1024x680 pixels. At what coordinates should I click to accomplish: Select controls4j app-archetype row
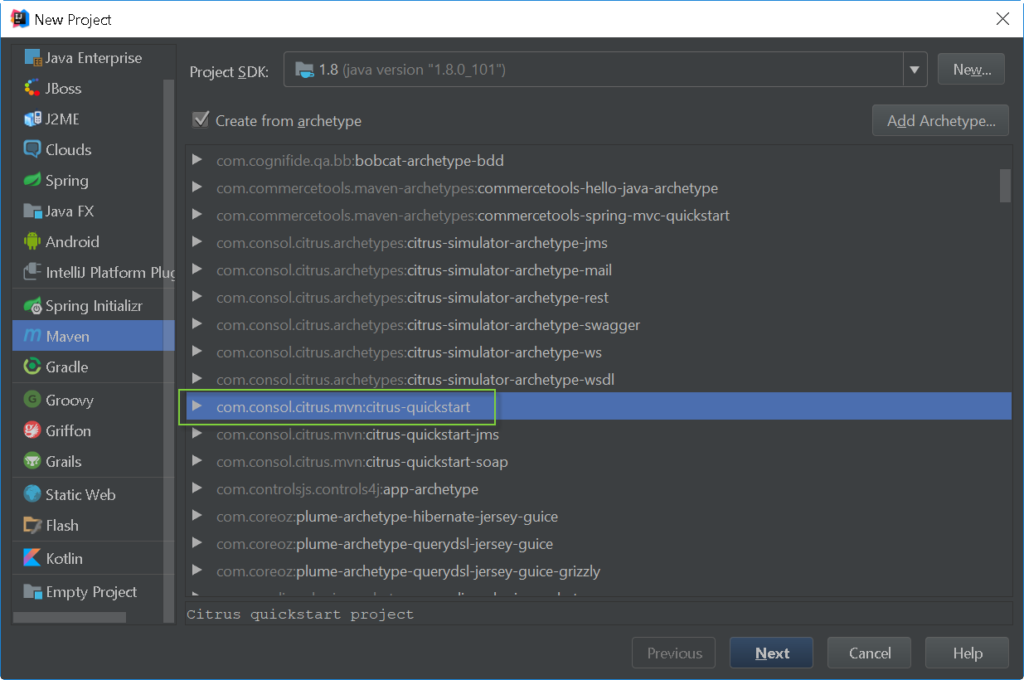point(598,489)
